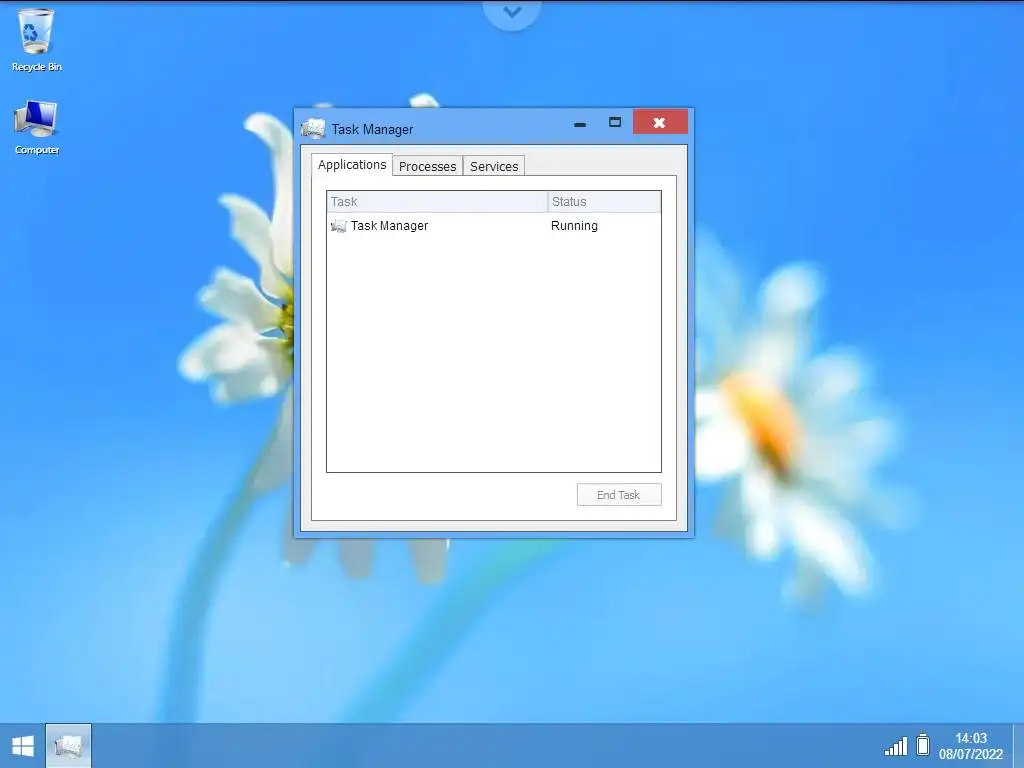Click the Running status cell
This screenshot has width=1024, height=768.
[574, 226]
